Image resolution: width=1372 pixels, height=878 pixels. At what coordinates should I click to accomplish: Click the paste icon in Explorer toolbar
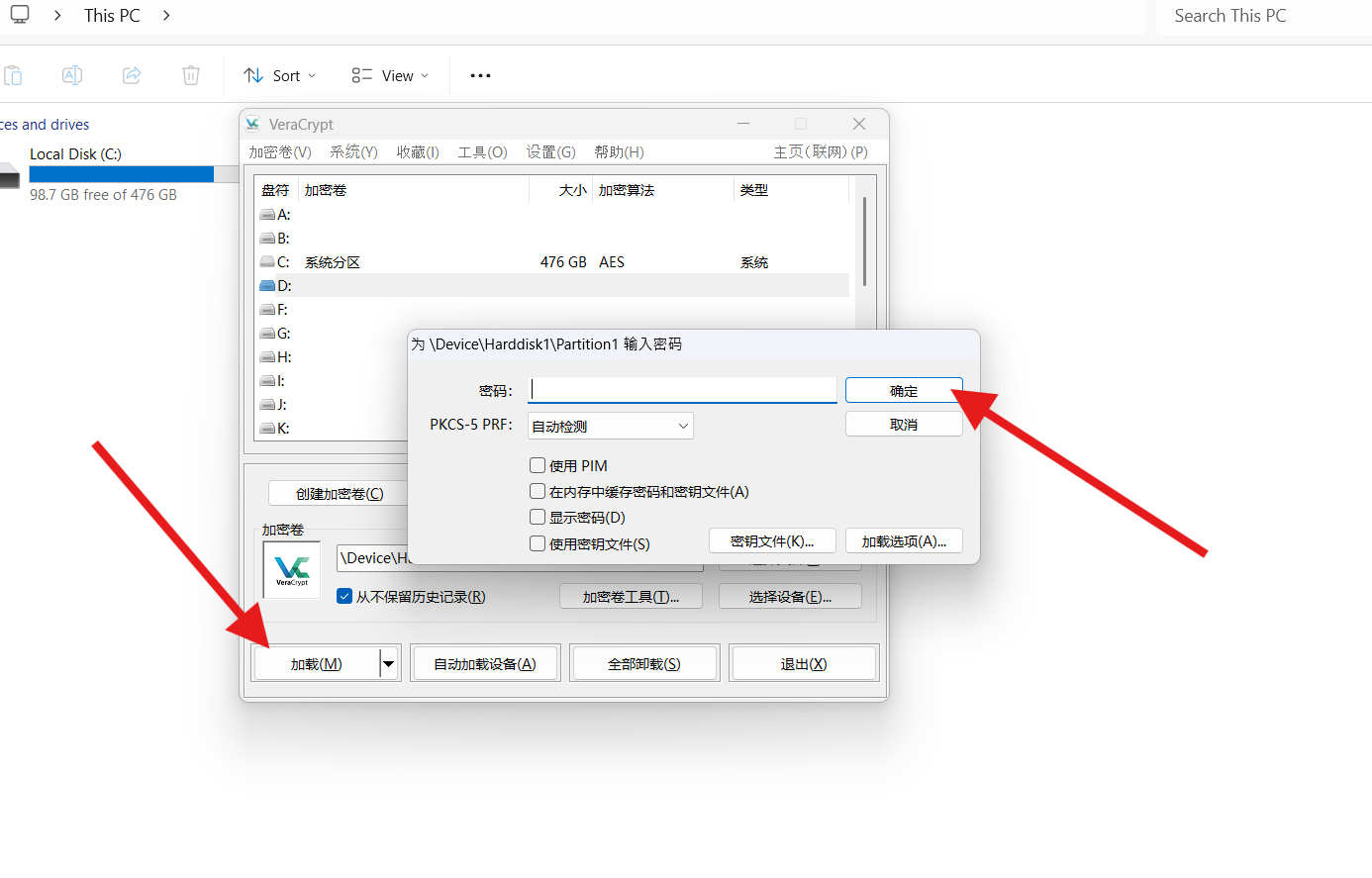click(x=13, y=75)
